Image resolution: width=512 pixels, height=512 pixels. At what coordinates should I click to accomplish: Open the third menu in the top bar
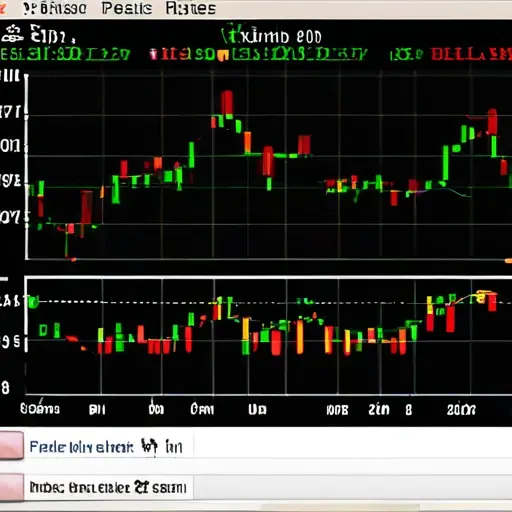(x=191, y=9)
